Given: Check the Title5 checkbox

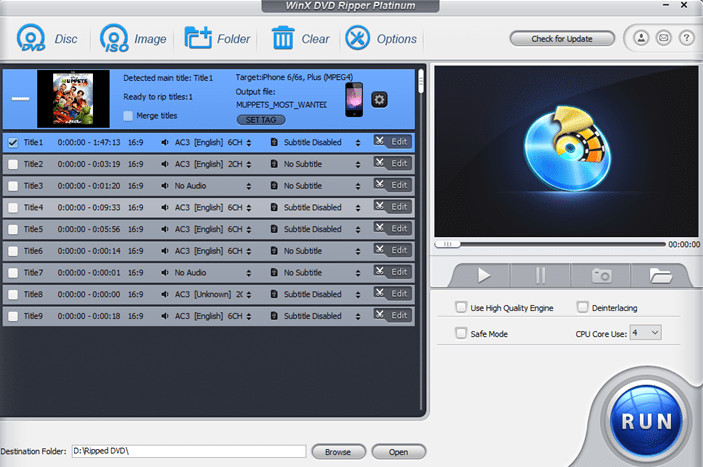Looking at the screenshot, I should 13,229.
